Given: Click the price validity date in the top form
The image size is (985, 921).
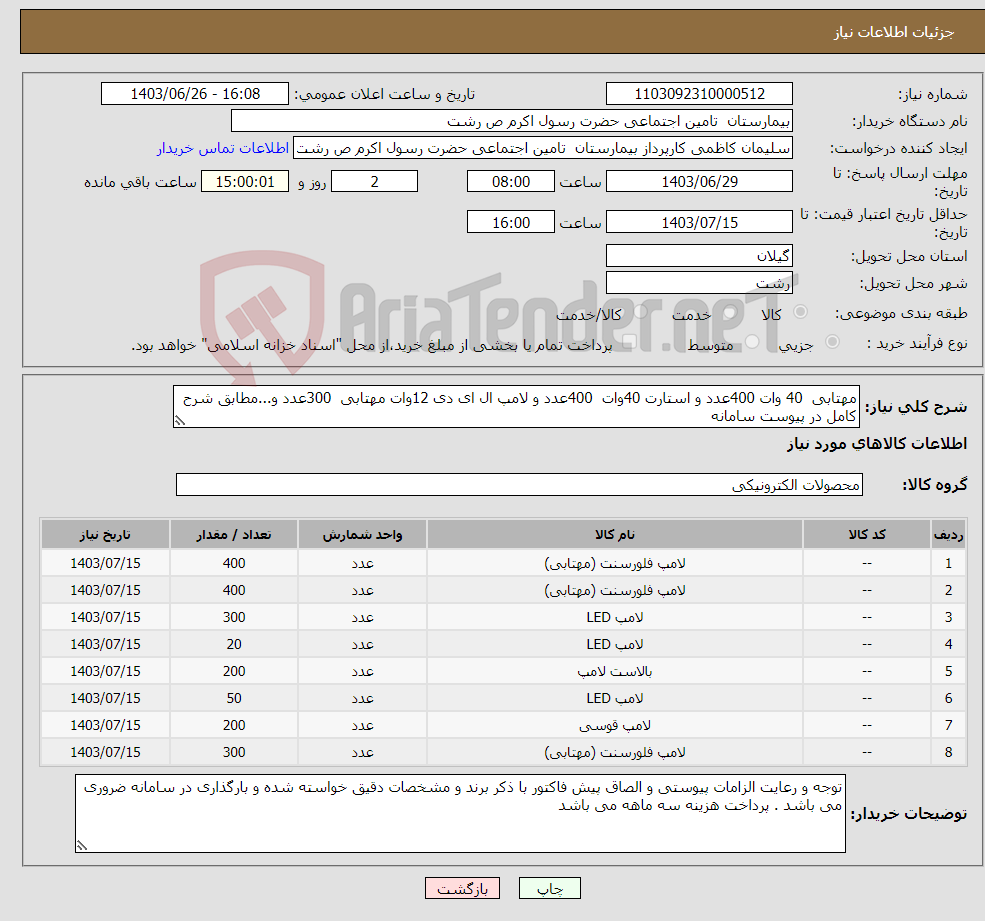Looking at the screenshot, I should coord(699,222).
